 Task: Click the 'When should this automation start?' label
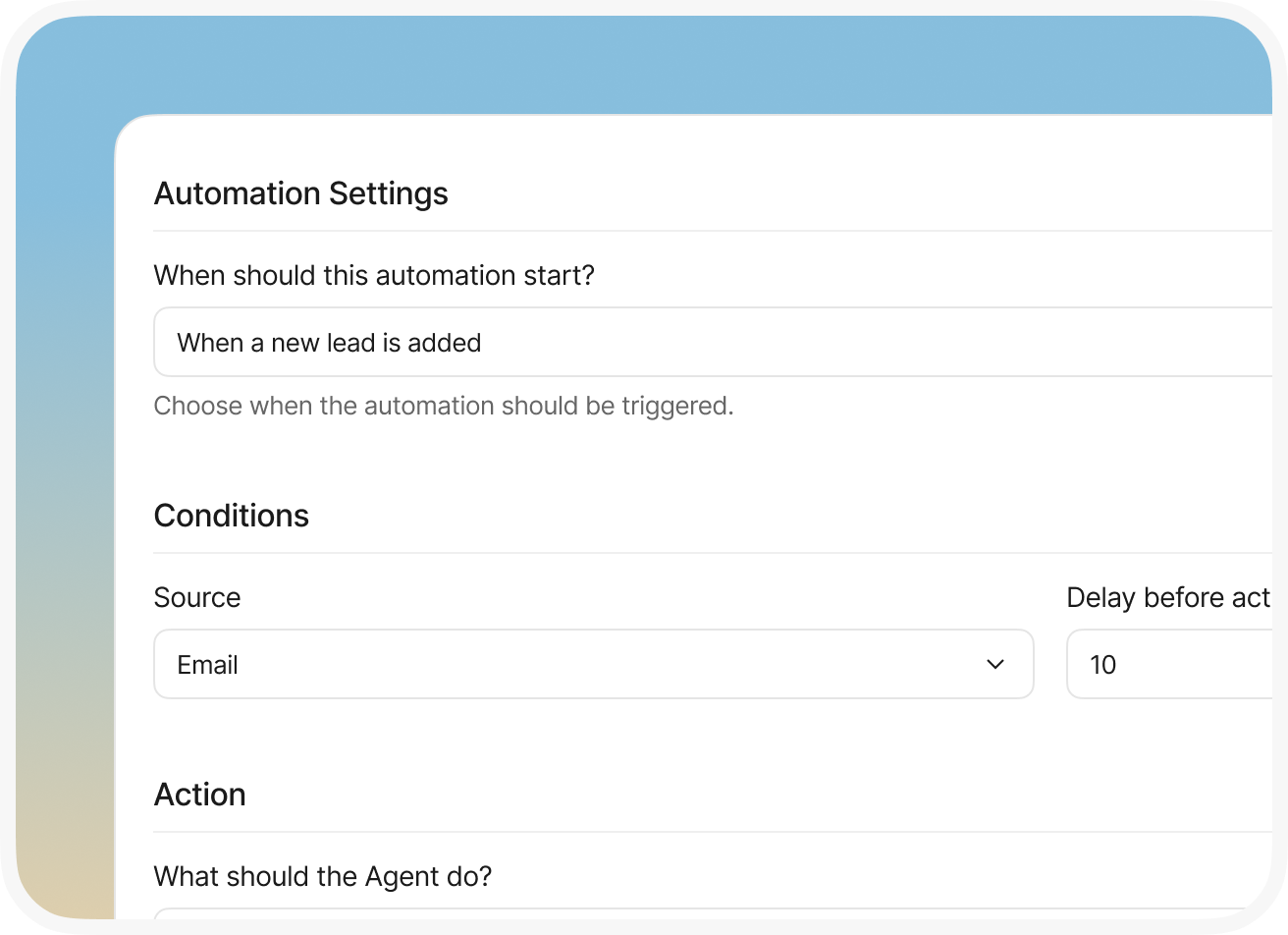coord(374,275)
